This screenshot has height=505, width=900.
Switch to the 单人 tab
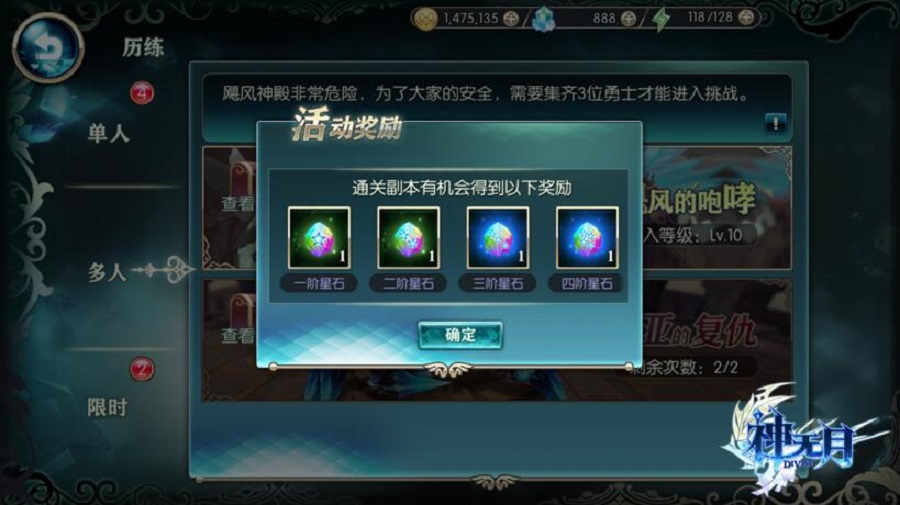pos(108,134)
